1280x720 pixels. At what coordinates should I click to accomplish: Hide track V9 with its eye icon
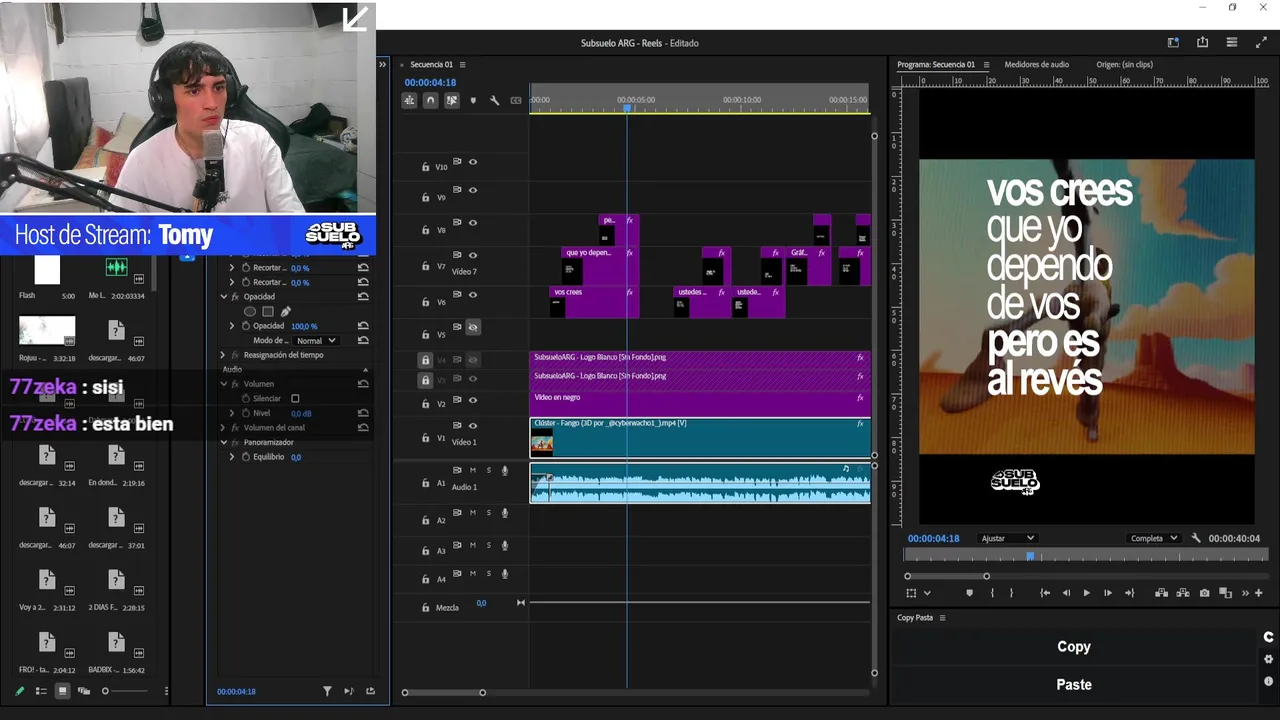tap(473, 190)
